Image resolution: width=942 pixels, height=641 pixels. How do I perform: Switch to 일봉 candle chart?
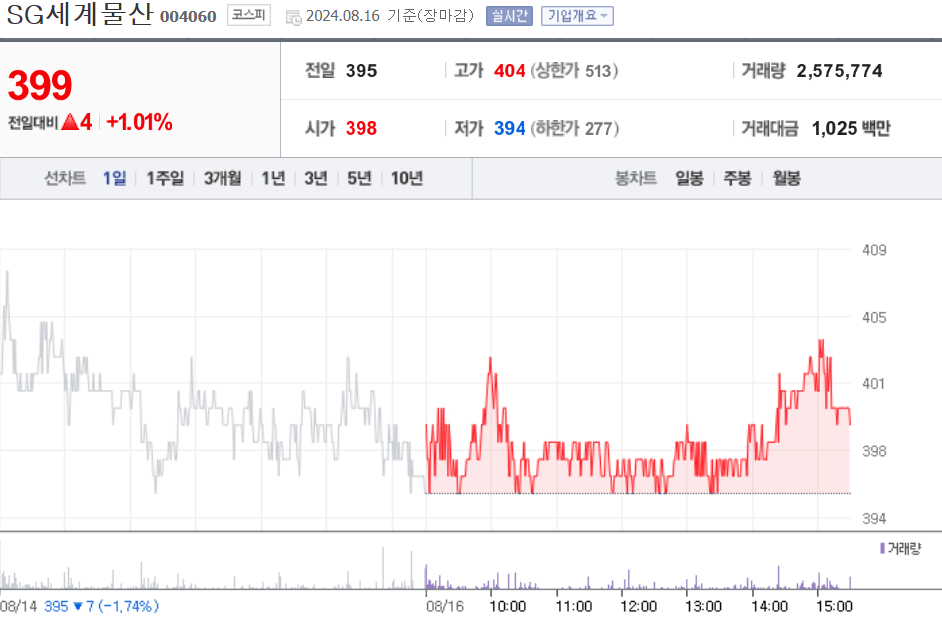(689, 178)
